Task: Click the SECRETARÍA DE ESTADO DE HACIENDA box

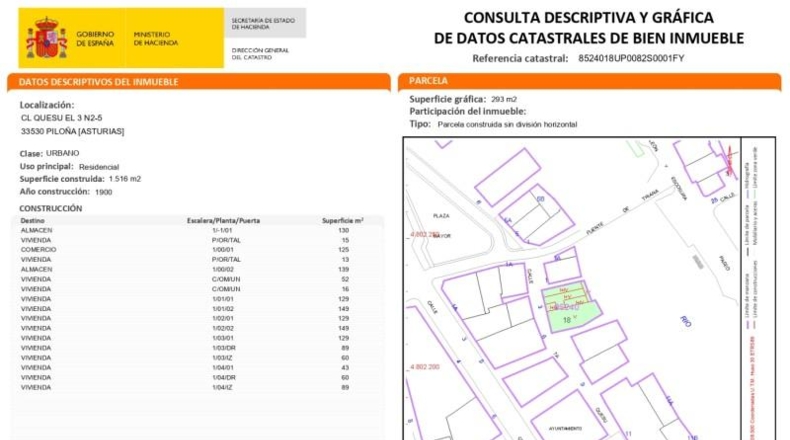Action: (265, 23)
